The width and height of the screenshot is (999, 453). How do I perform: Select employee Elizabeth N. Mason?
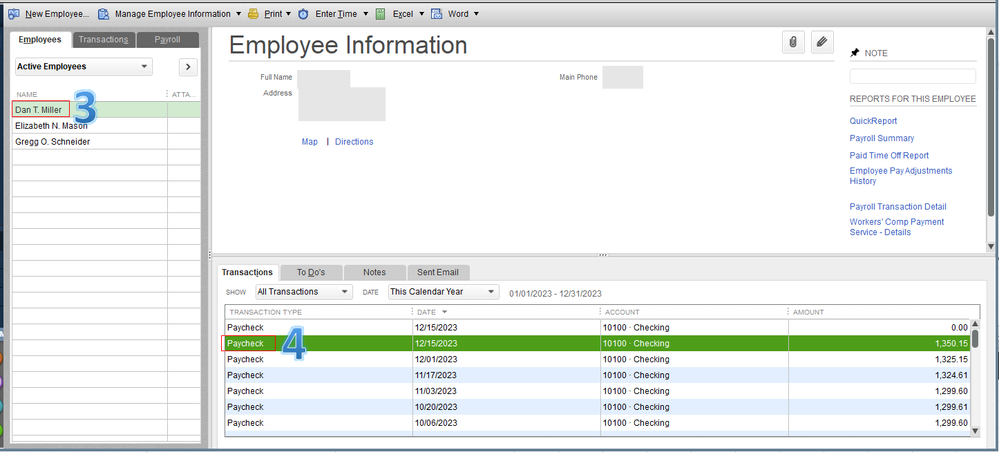tap(52, 126)
